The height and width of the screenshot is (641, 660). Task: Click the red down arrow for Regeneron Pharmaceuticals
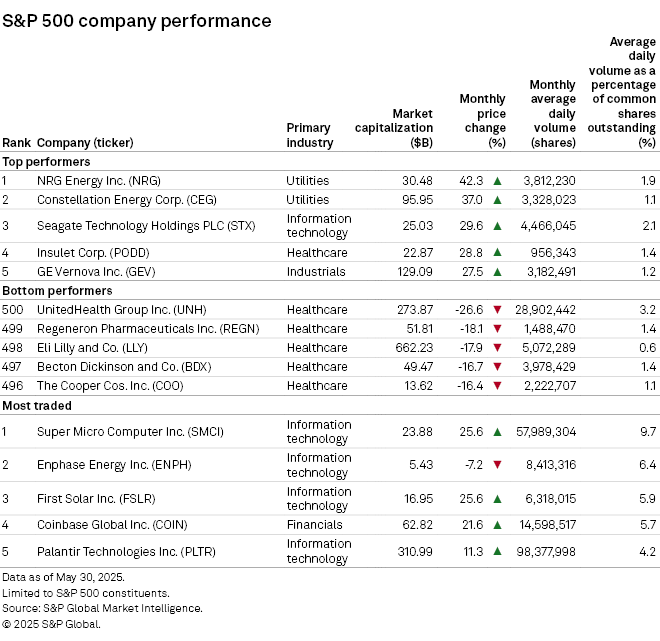[x=496, y=329]
